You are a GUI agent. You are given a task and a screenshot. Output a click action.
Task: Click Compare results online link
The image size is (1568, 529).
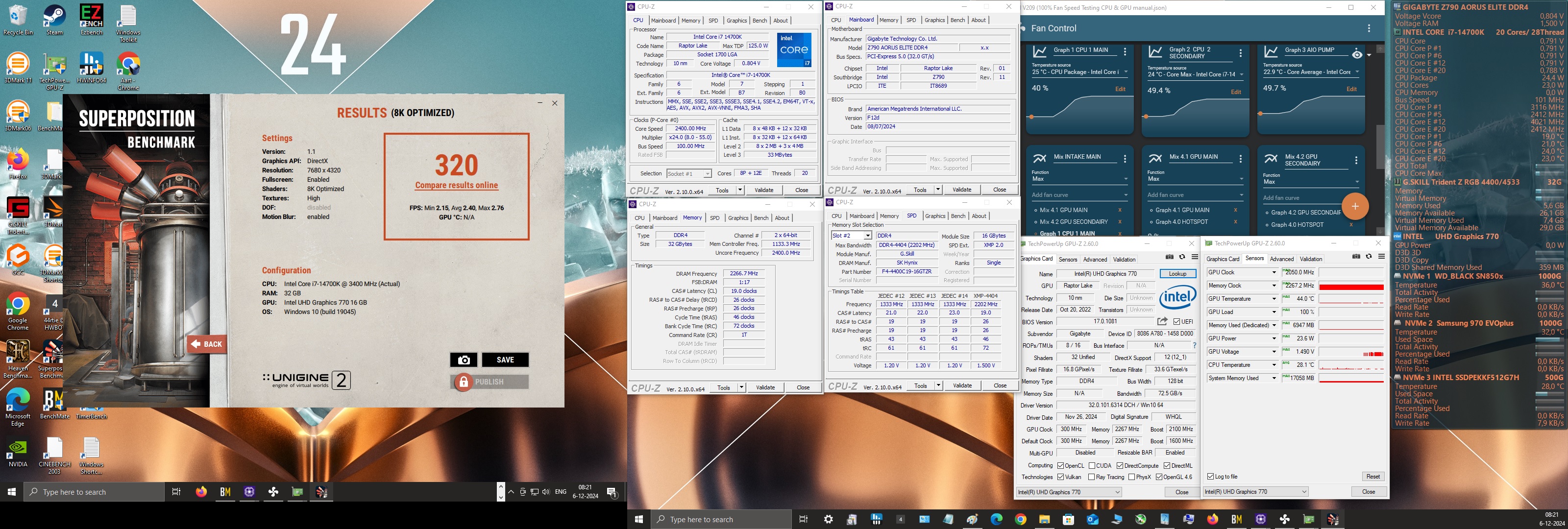coord(457,185)
